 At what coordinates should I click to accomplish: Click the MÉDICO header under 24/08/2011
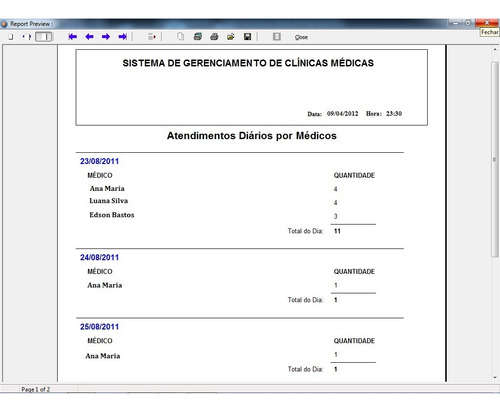click(100, 271)
